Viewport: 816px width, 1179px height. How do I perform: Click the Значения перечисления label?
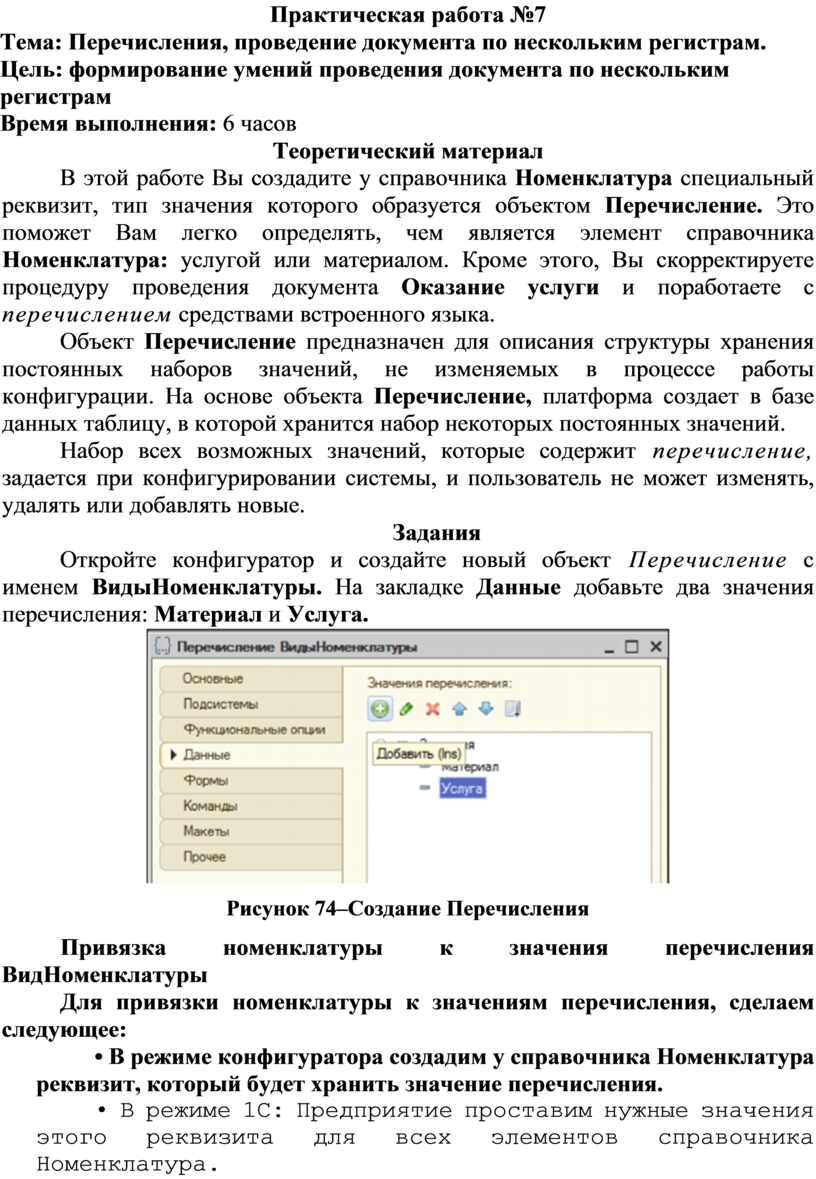coord(439,683)
